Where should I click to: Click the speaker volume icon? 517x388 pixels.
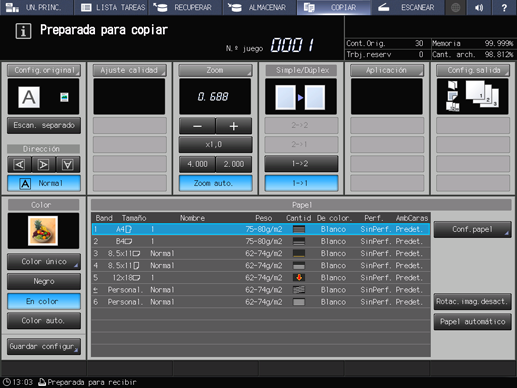coord(479,7)
